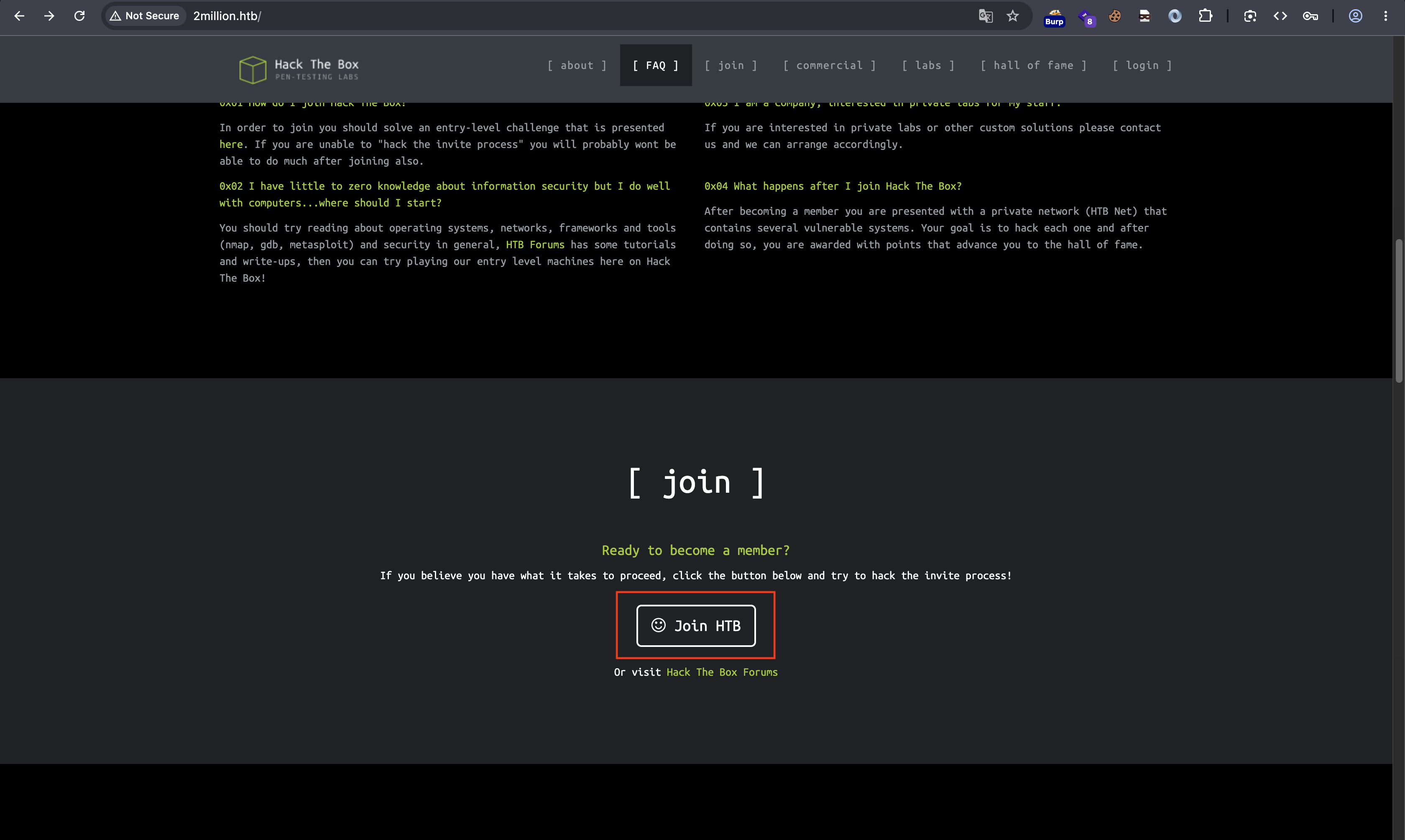Reload the 2million.htb page
The image size is (1405, 840).
pyautogui.click(x=79, y=16)
